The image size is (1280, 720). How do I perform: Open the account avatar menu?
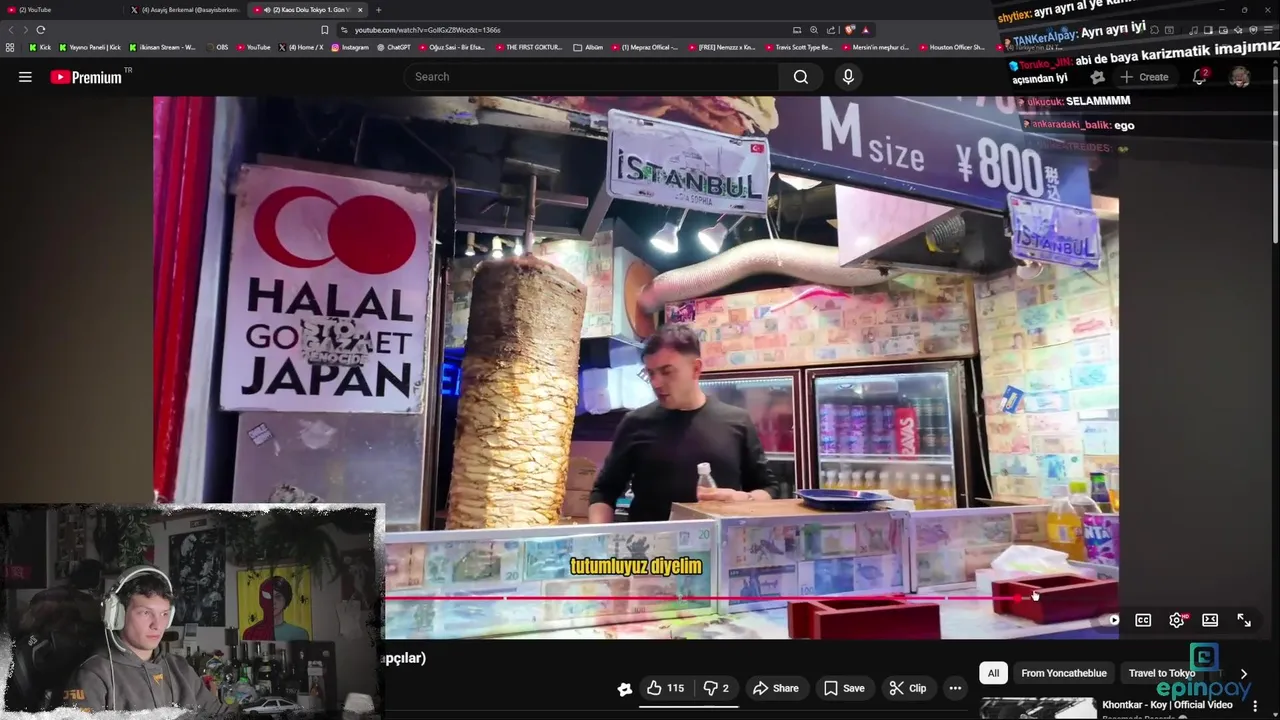click(x=1240, y=77)
